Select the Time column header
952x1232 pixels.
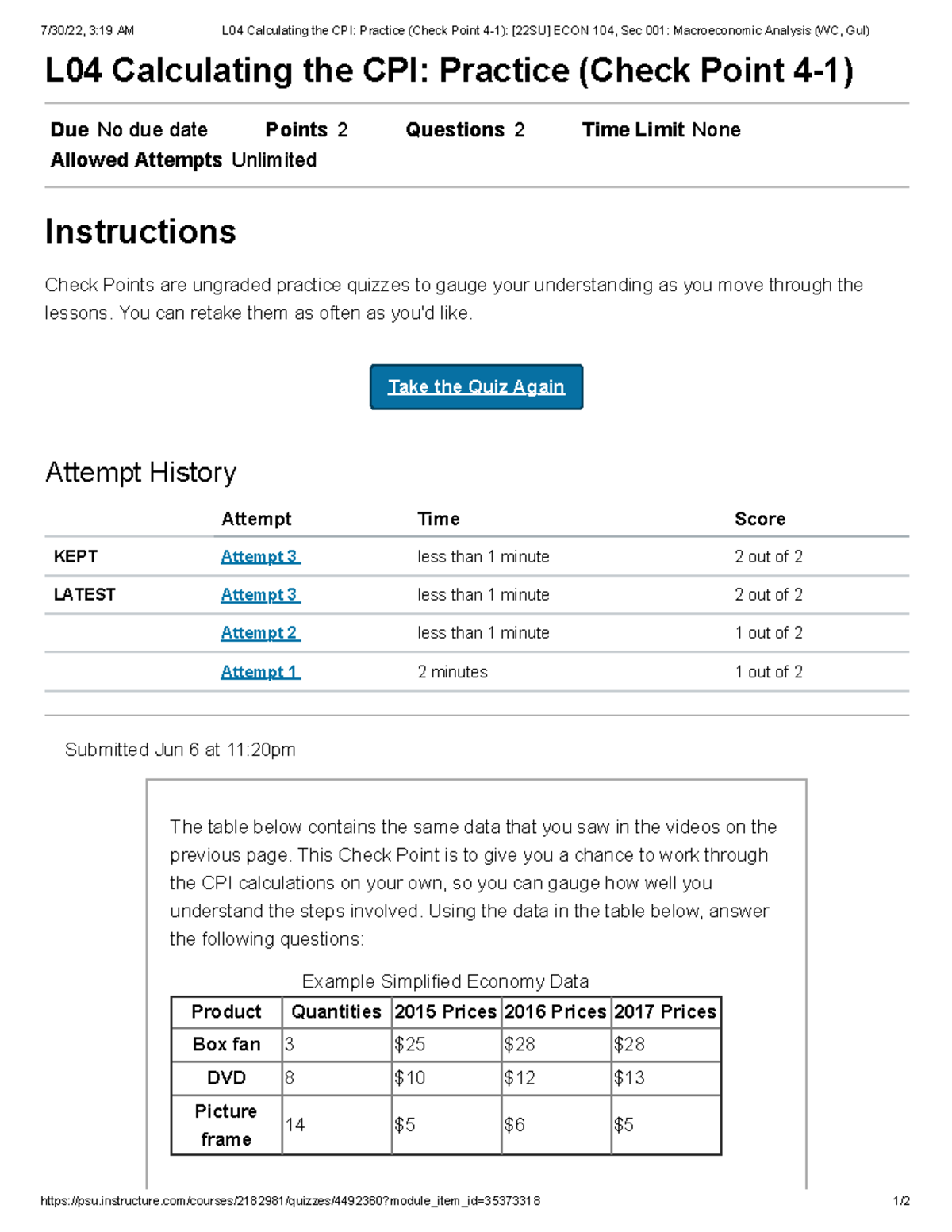click(x=439, y=519)
